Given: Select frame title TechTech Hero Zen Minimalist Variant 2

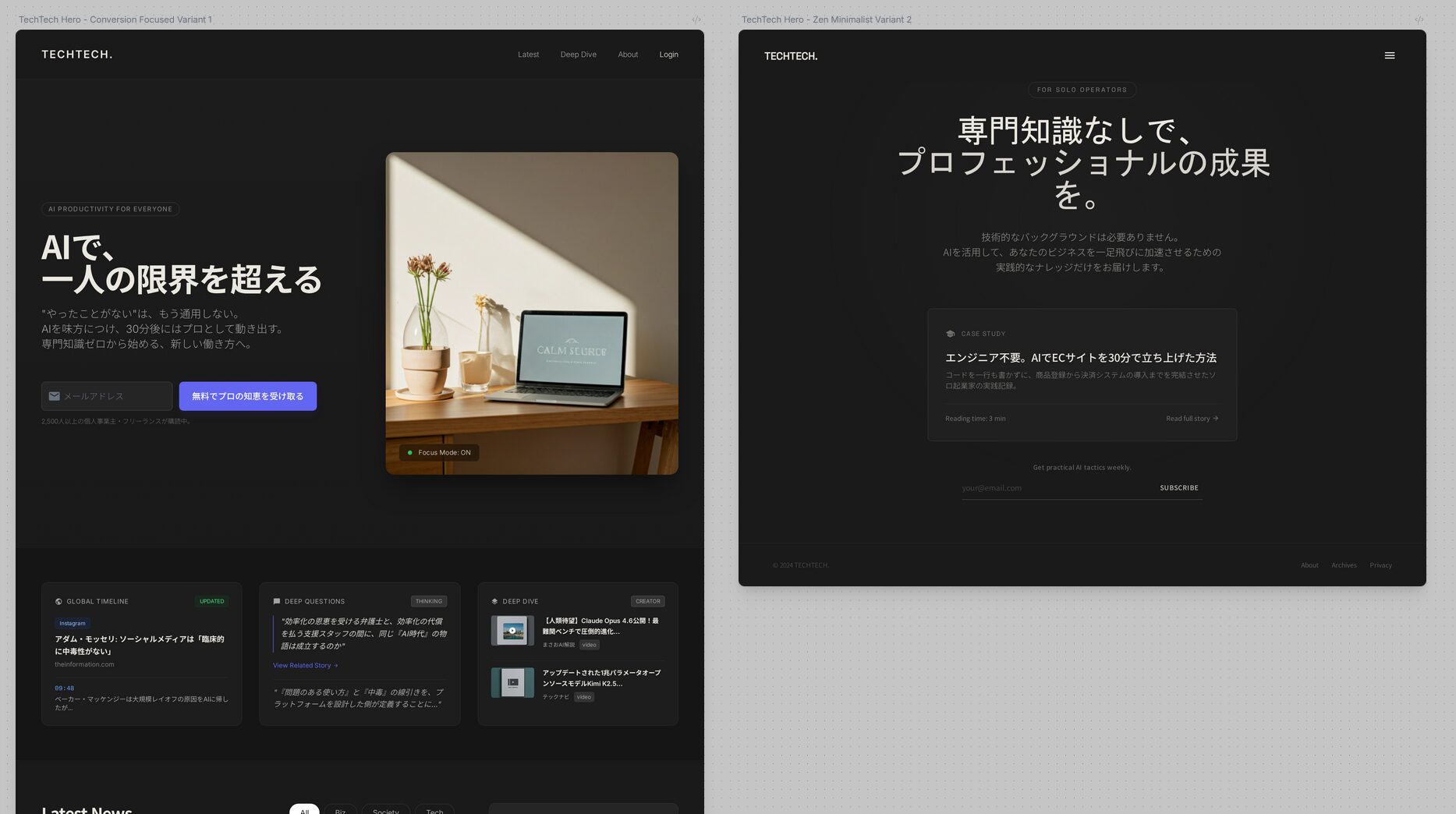Looking at the screenshot, I should click(x=827, y=19).
